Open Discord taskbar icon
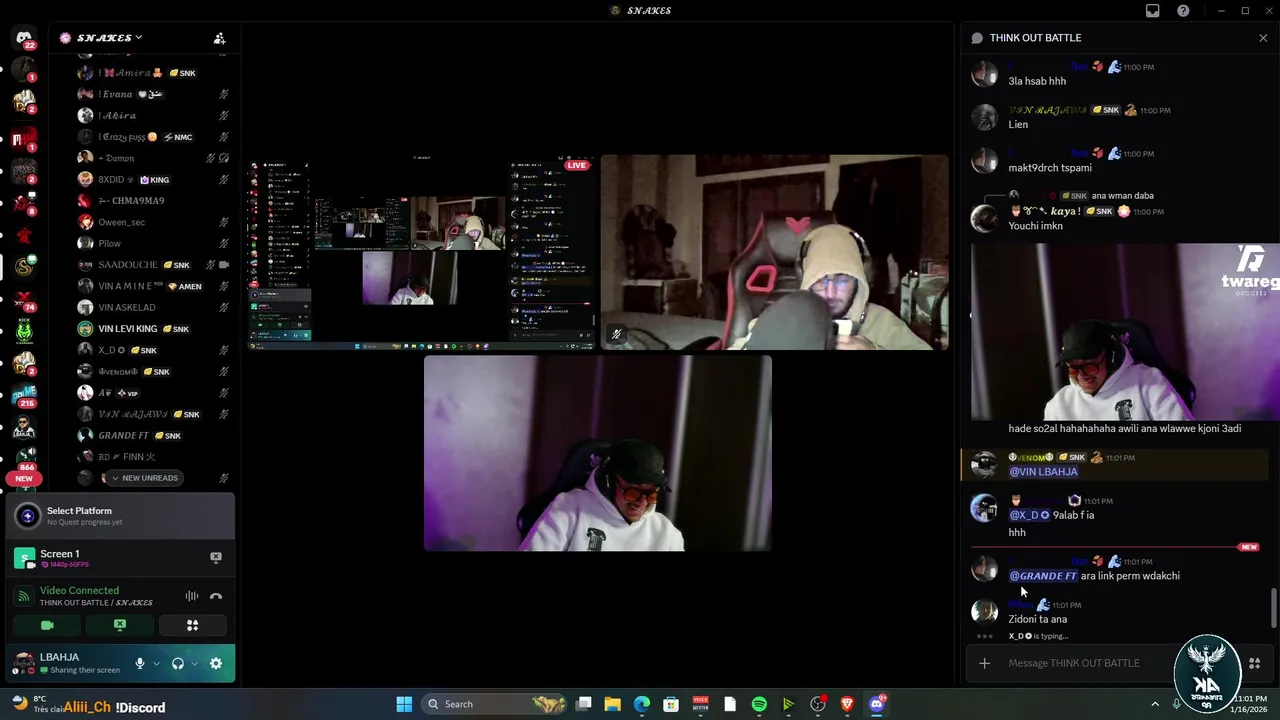The image size is (1280, 720). coord(877,704)
